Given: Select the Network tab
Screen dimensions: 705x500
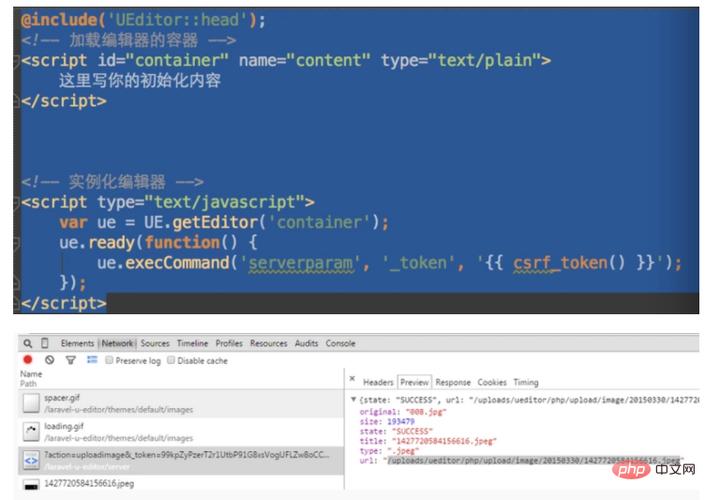Looking at the screenshot, I should pyautogui.click(x=117, y=344).
